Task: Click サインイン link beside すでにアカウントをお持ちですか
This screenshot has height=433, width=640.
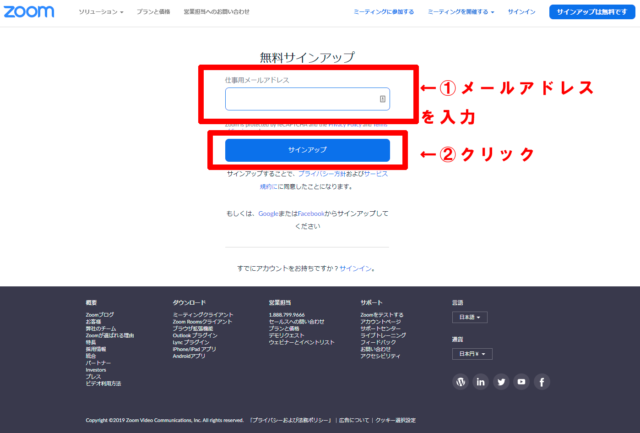Action: click(356, 269)
